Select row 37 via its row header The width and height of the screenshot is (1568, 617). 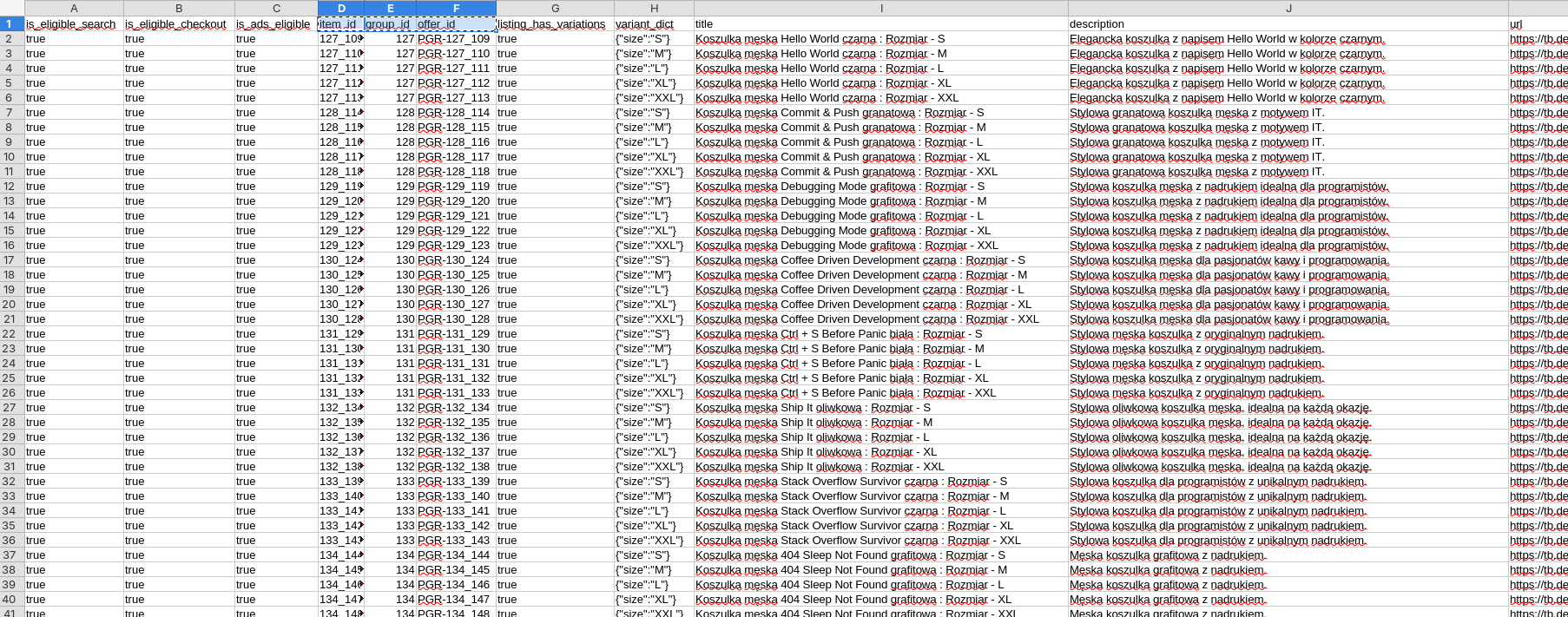pyautogui.click(x=12, y=555)
